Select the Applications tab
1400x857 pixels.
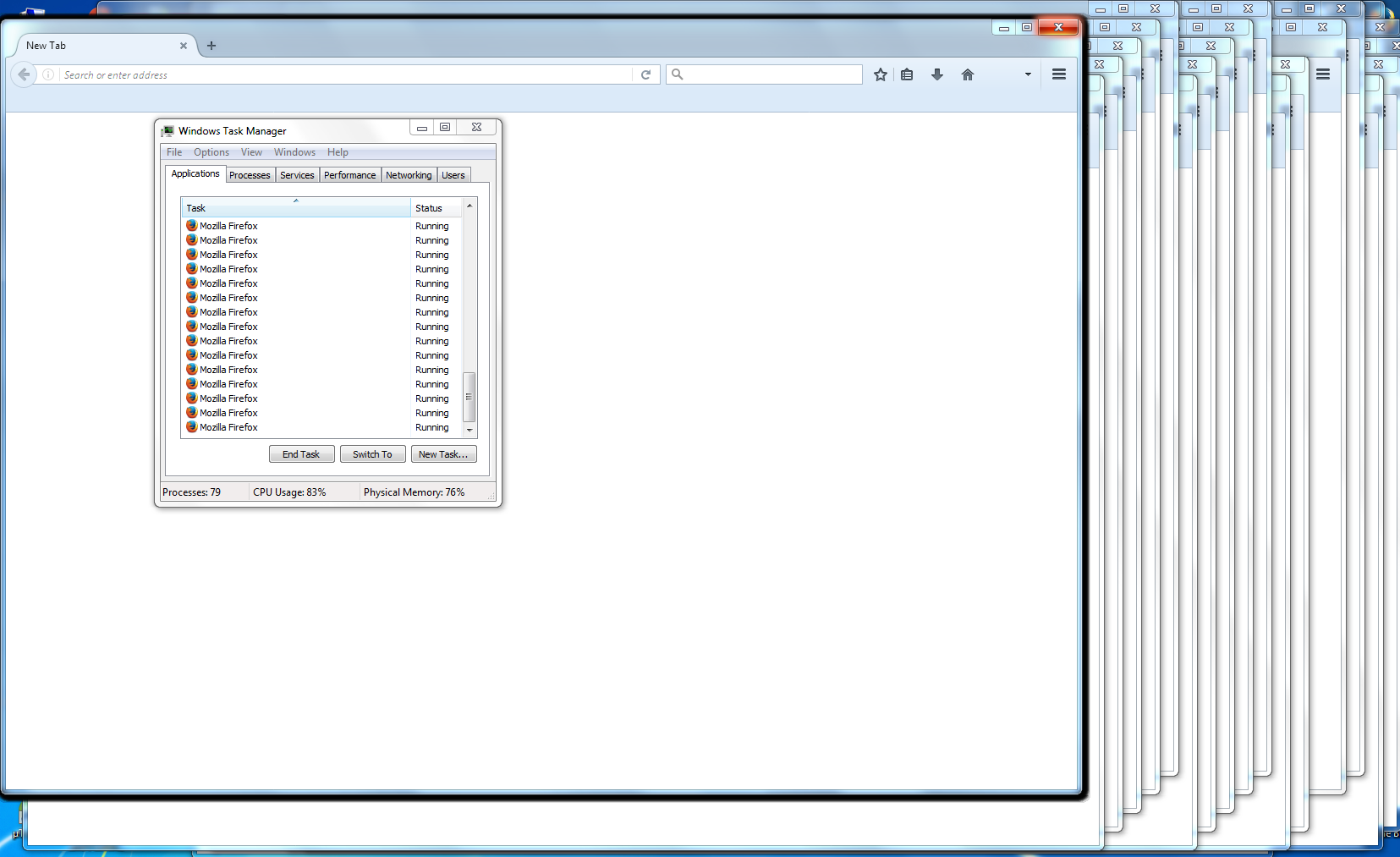pos(195,173)
